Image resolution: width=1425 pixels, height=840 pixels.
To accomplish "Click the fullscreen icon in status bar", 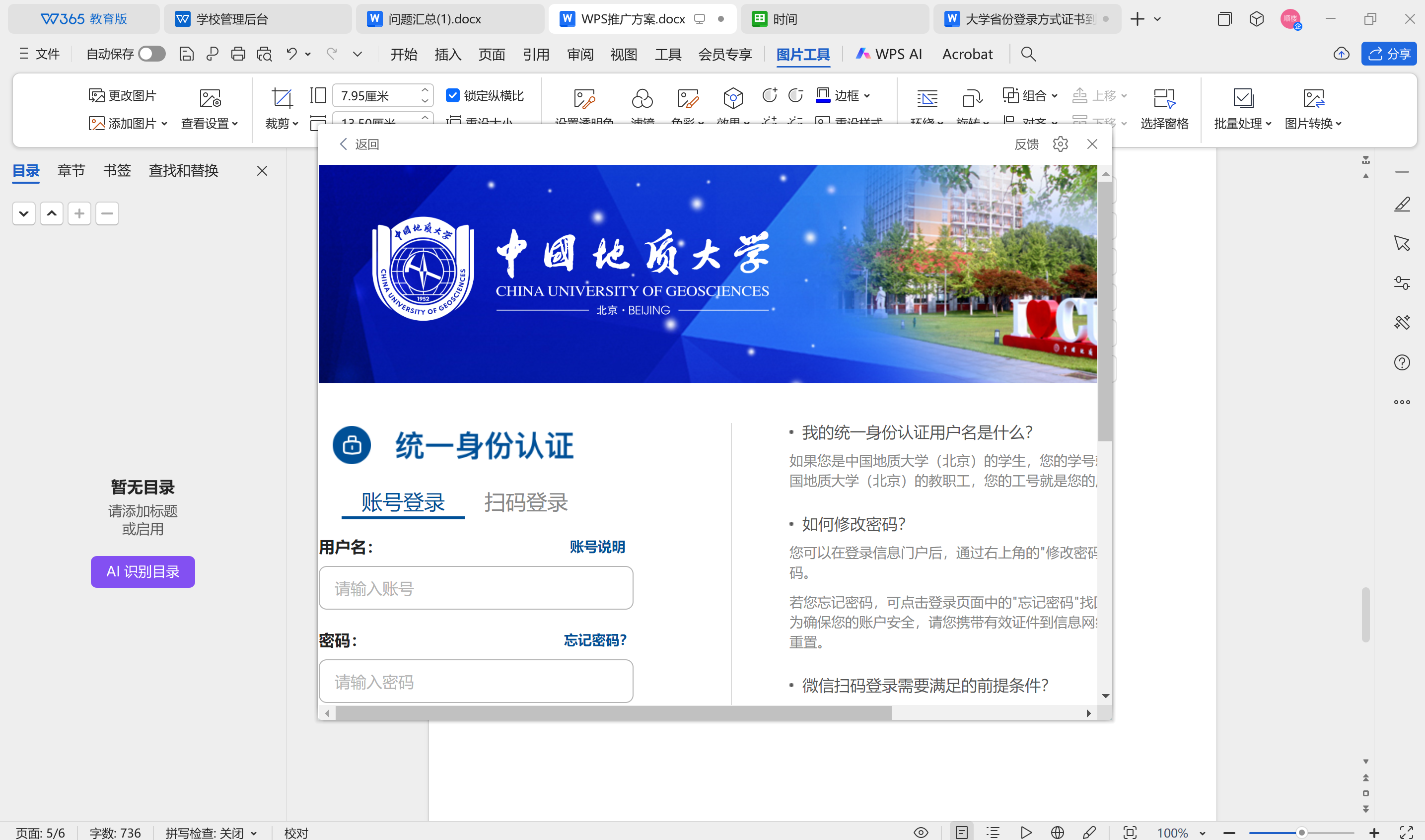I will (1406, 832).
